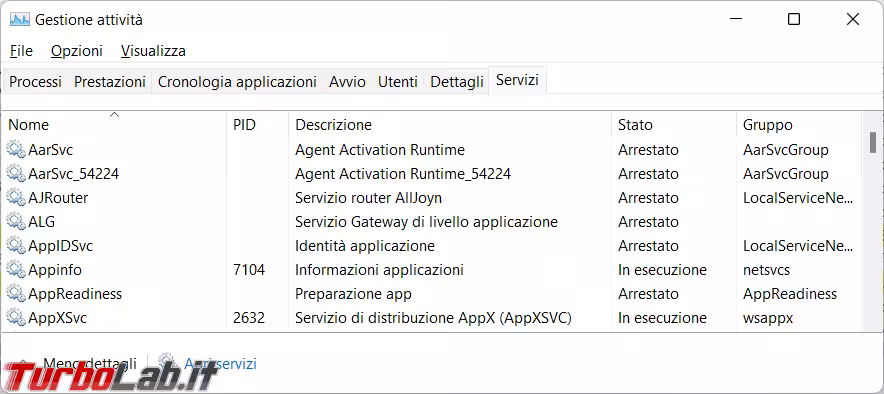Click In esecuzione status of AppXSvc

click(662, 318)
